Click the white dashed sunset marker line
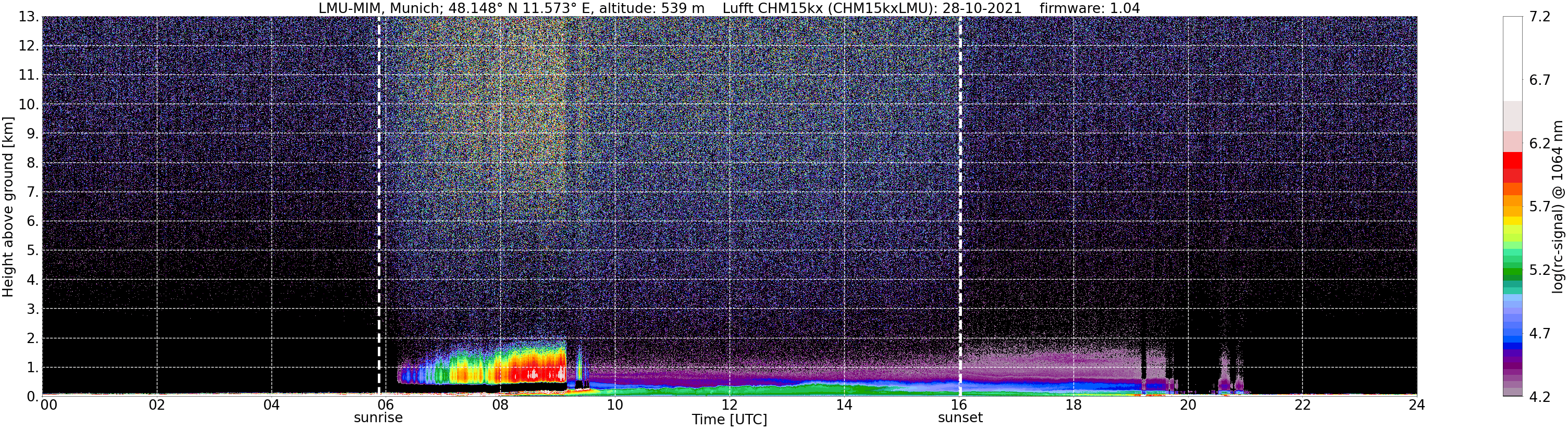 click(x=960, y=206)
